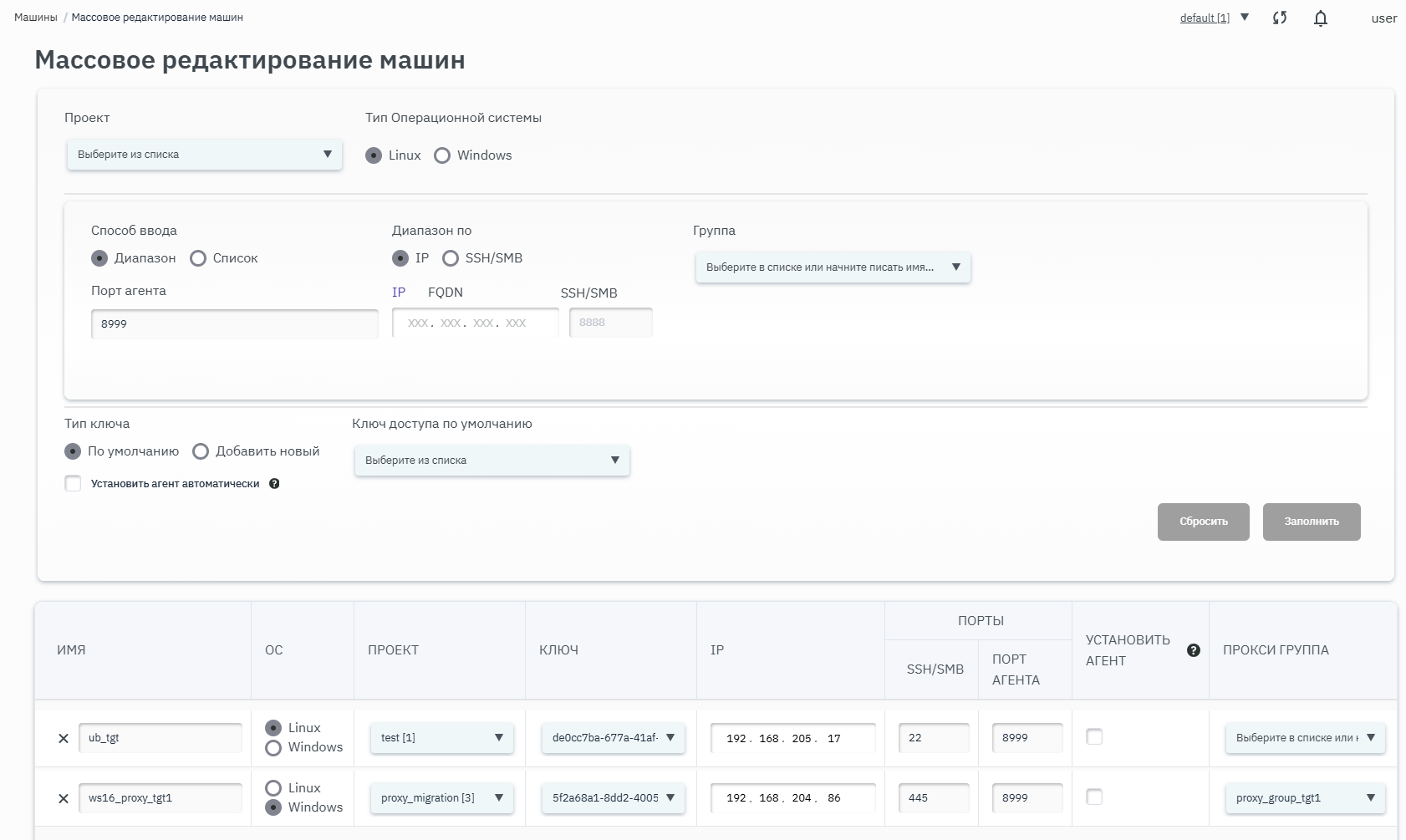Select Windows operating system type radio
Viewport: 1406px width, 840px height.
click(x=442, y=155)
